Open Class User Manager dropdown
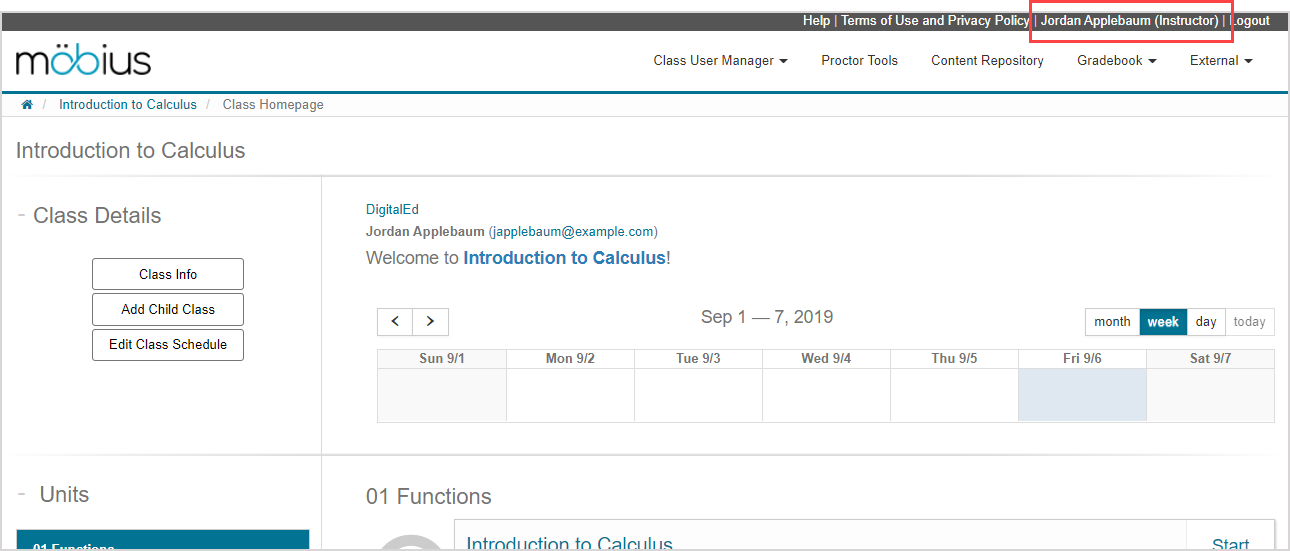Screen dimensions: 1290x551 [720, 60]
